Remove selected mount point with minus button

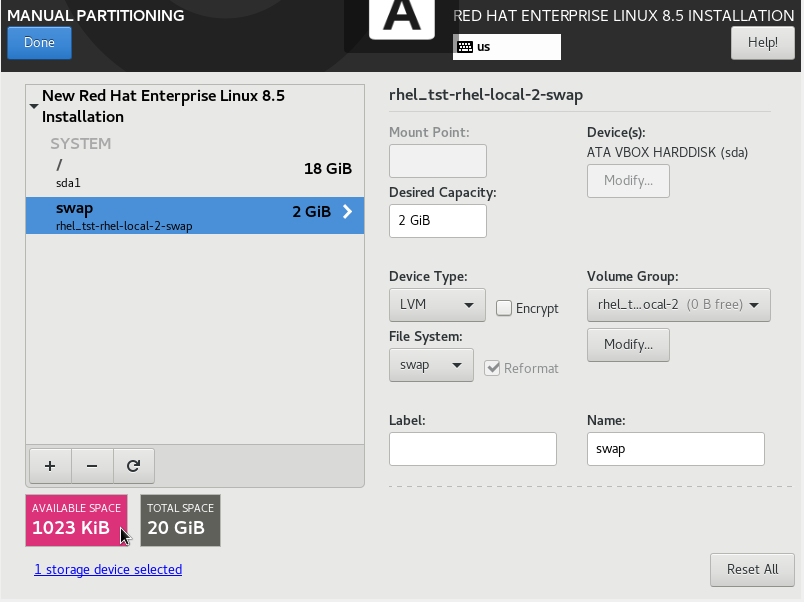click(92, 466)
